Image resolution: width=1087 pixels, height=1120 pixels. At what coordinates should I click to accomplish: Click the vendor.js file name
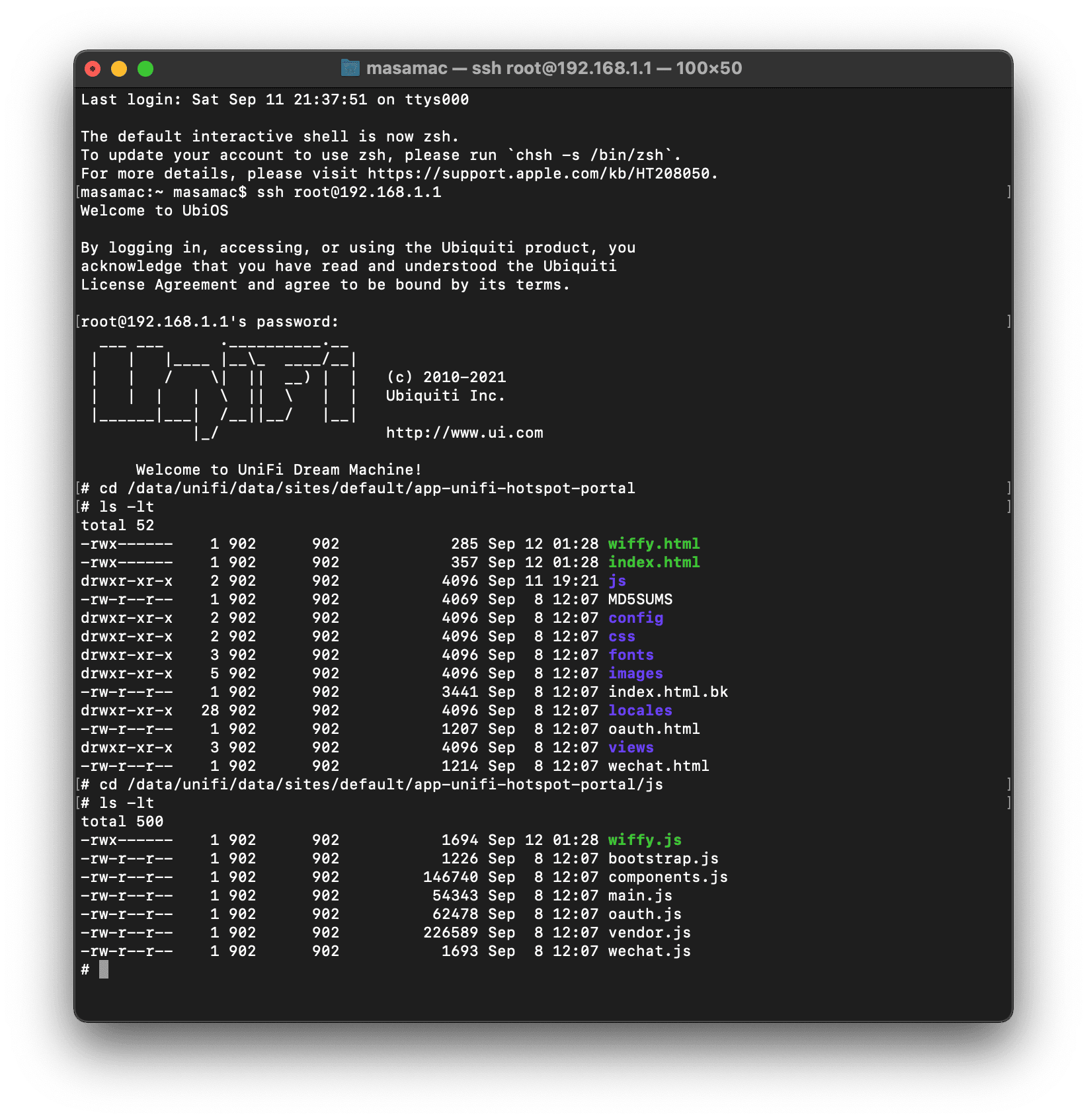pos(649,933)
